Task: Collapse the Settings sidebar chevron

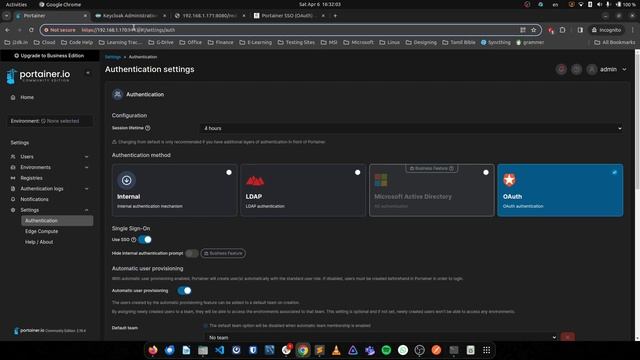Action: point(87,210)
